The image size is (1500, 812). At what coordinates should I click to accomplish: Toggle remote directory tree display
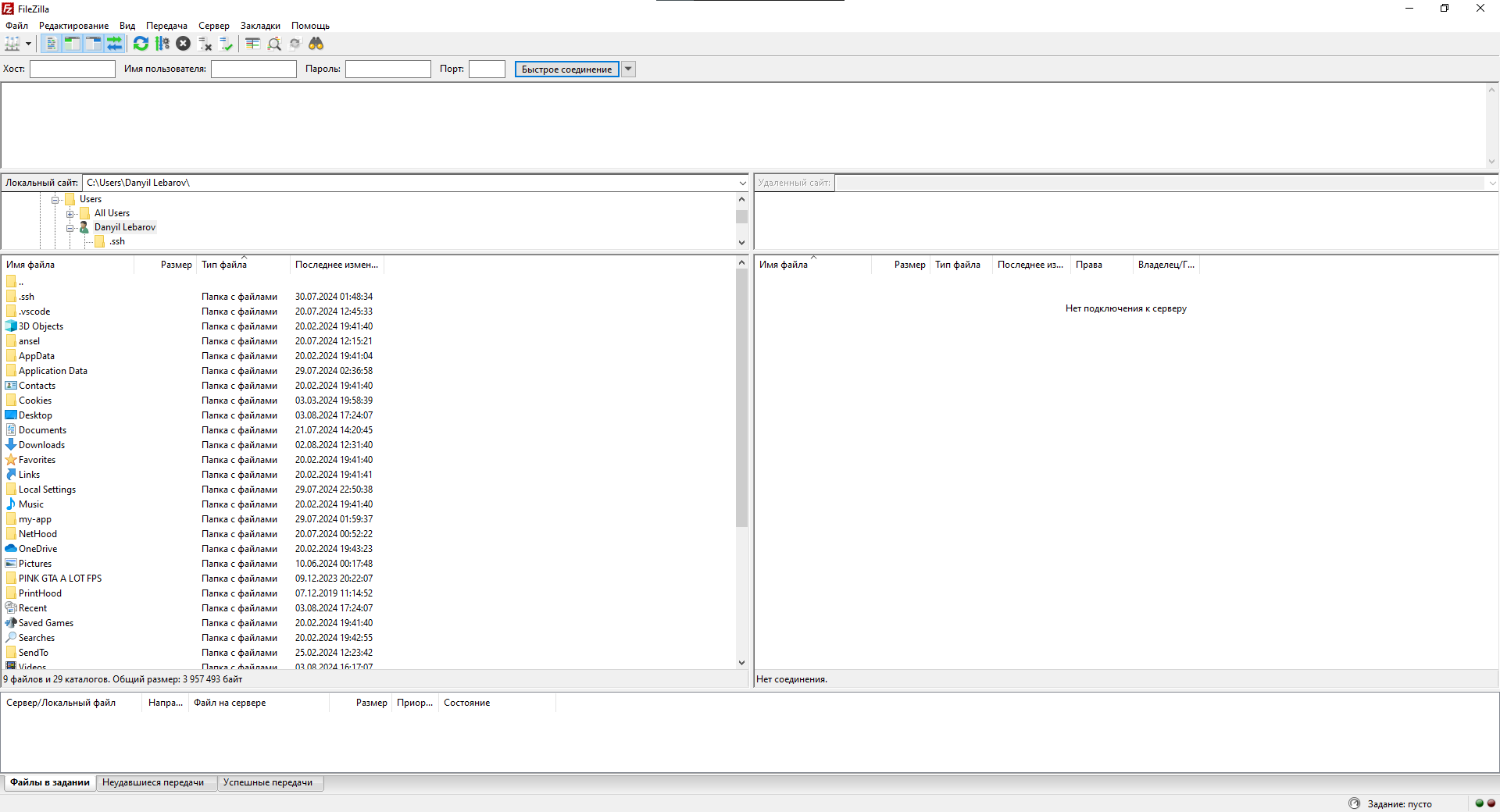93,44
